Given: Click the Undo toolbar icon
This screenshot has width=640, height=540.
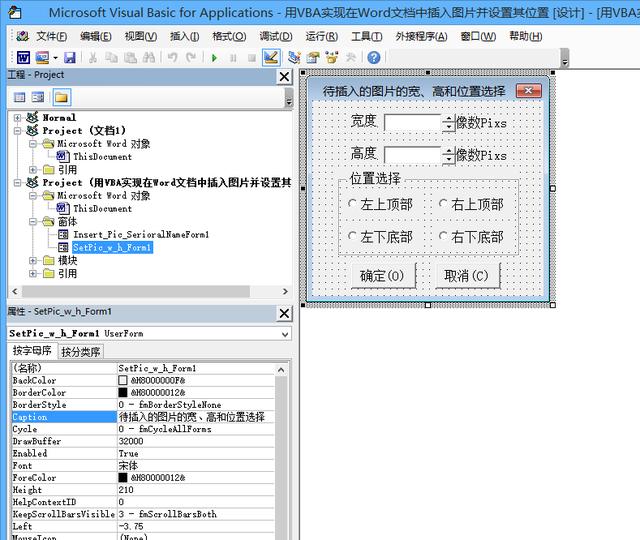Looking at the screenshot, I should click(x=173, y=58).
